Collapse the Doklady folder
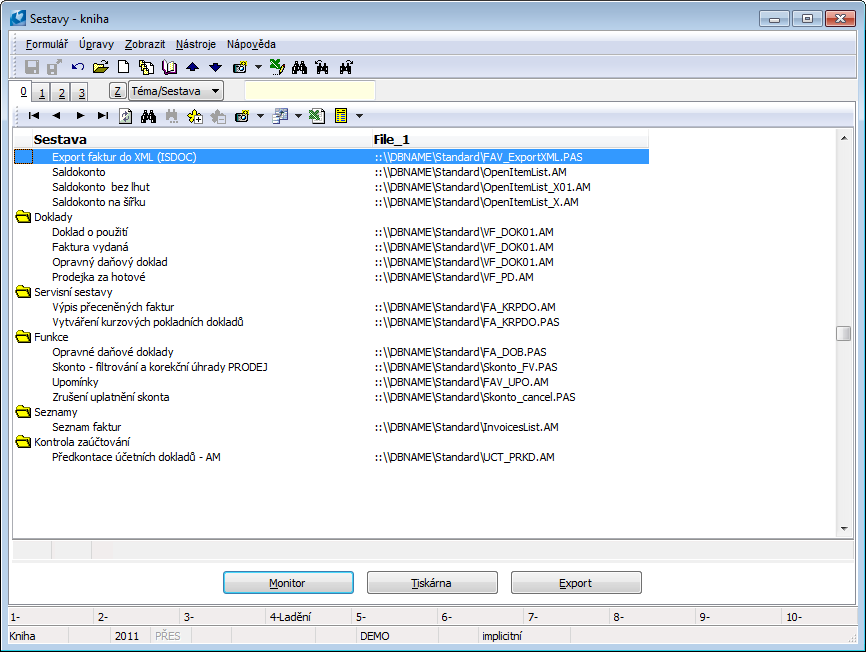Viewport: 866px width, 652px height. tap(23, 217)
